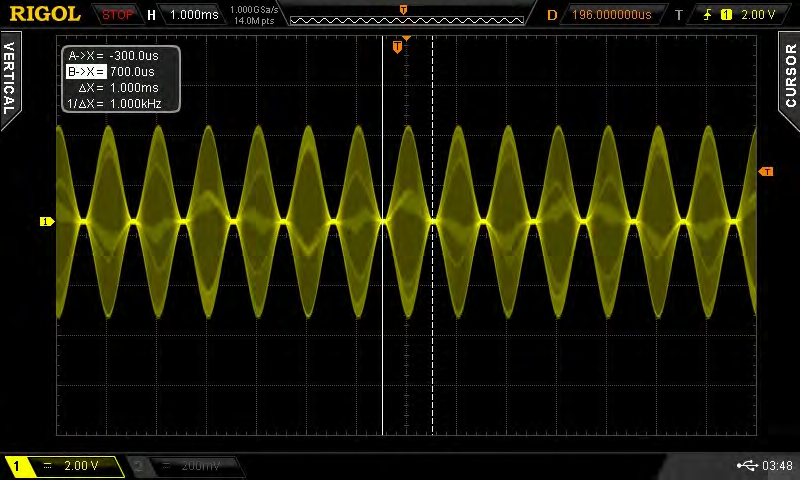Click the yellow channel 1 ground marker

pos(47,221)
